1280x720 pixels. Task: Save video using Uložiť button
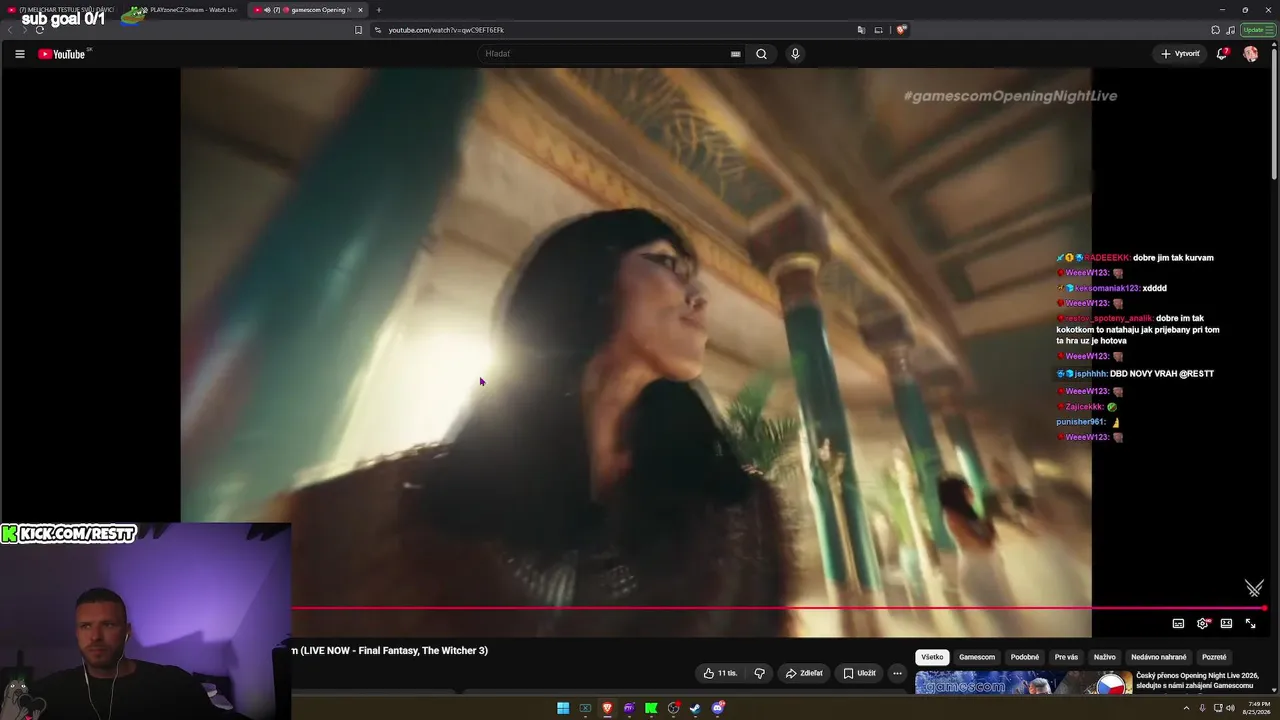(x=859, y=673)
